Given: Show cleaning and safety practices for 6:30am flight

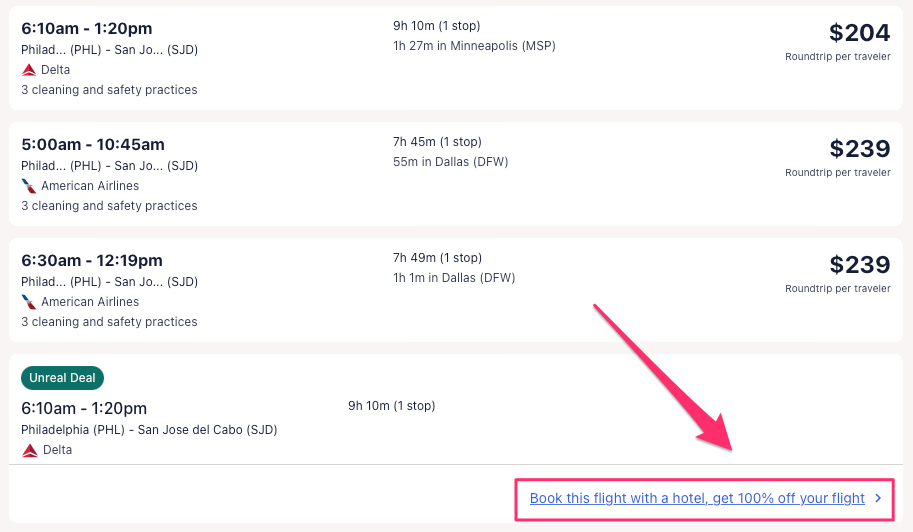Looking at the screenshot, I should [x=109, y=322].
